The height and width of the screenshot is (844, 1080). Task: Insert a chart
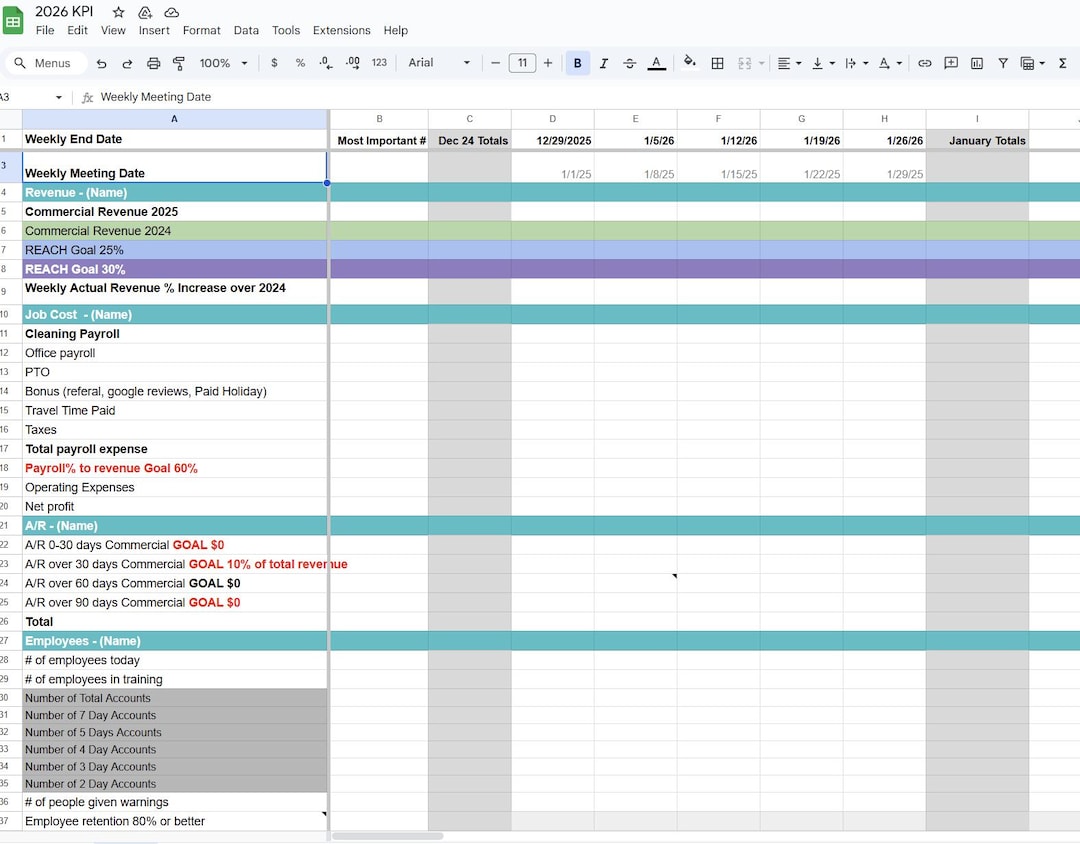[977, 63]
